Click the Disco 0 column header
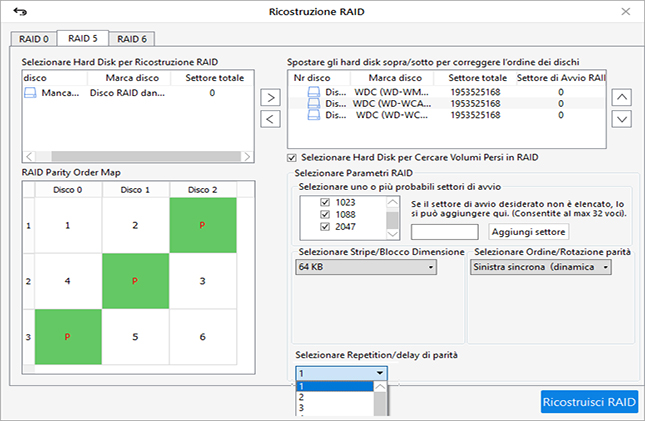645x421 pixels. (x=68, y=190)
